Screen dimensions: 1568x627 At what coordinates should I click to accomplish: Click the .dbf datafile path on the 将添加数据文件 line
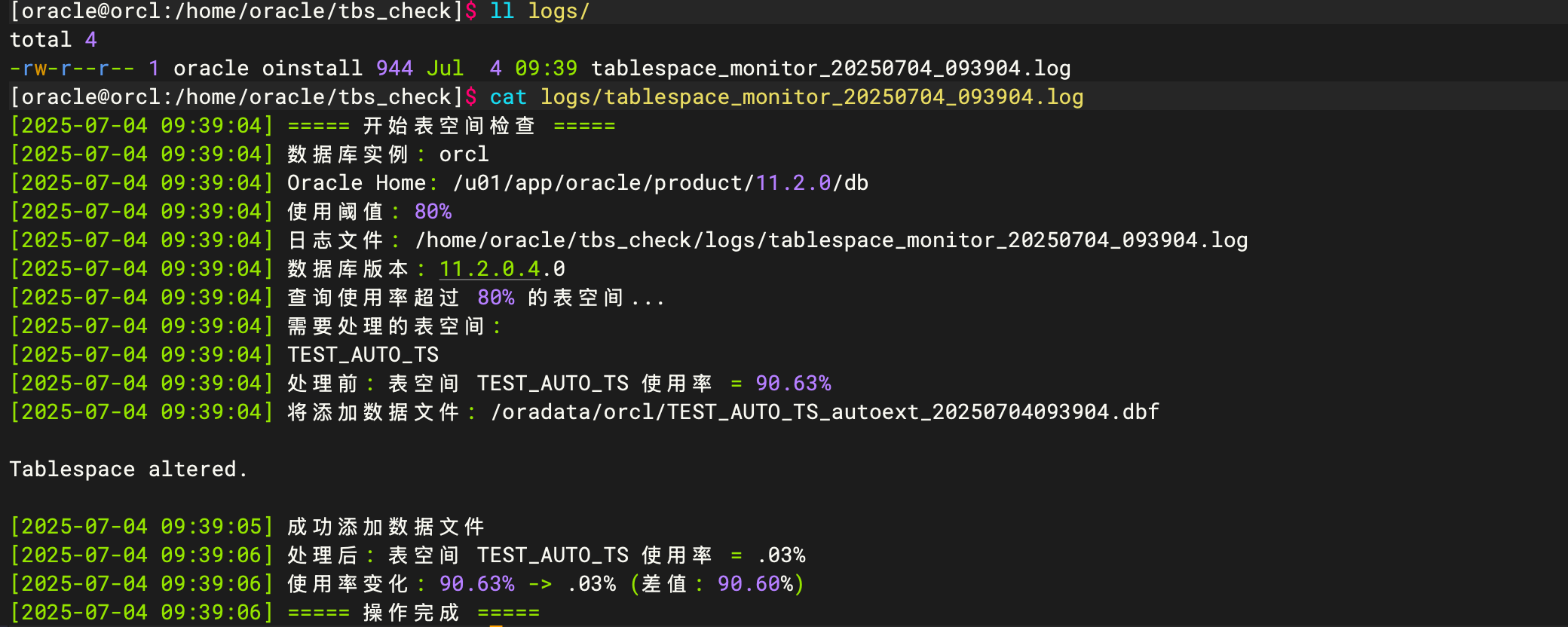825,412
